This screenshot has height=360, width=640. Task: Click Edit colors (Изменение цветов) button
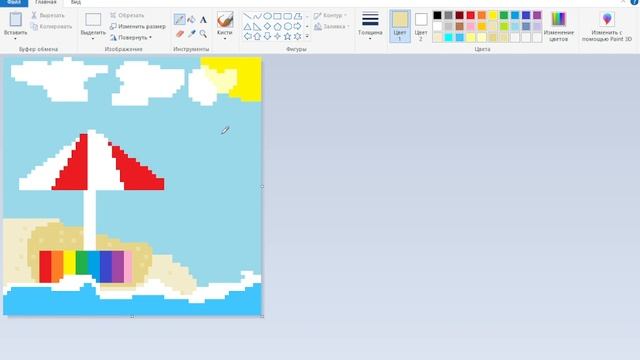559,26
